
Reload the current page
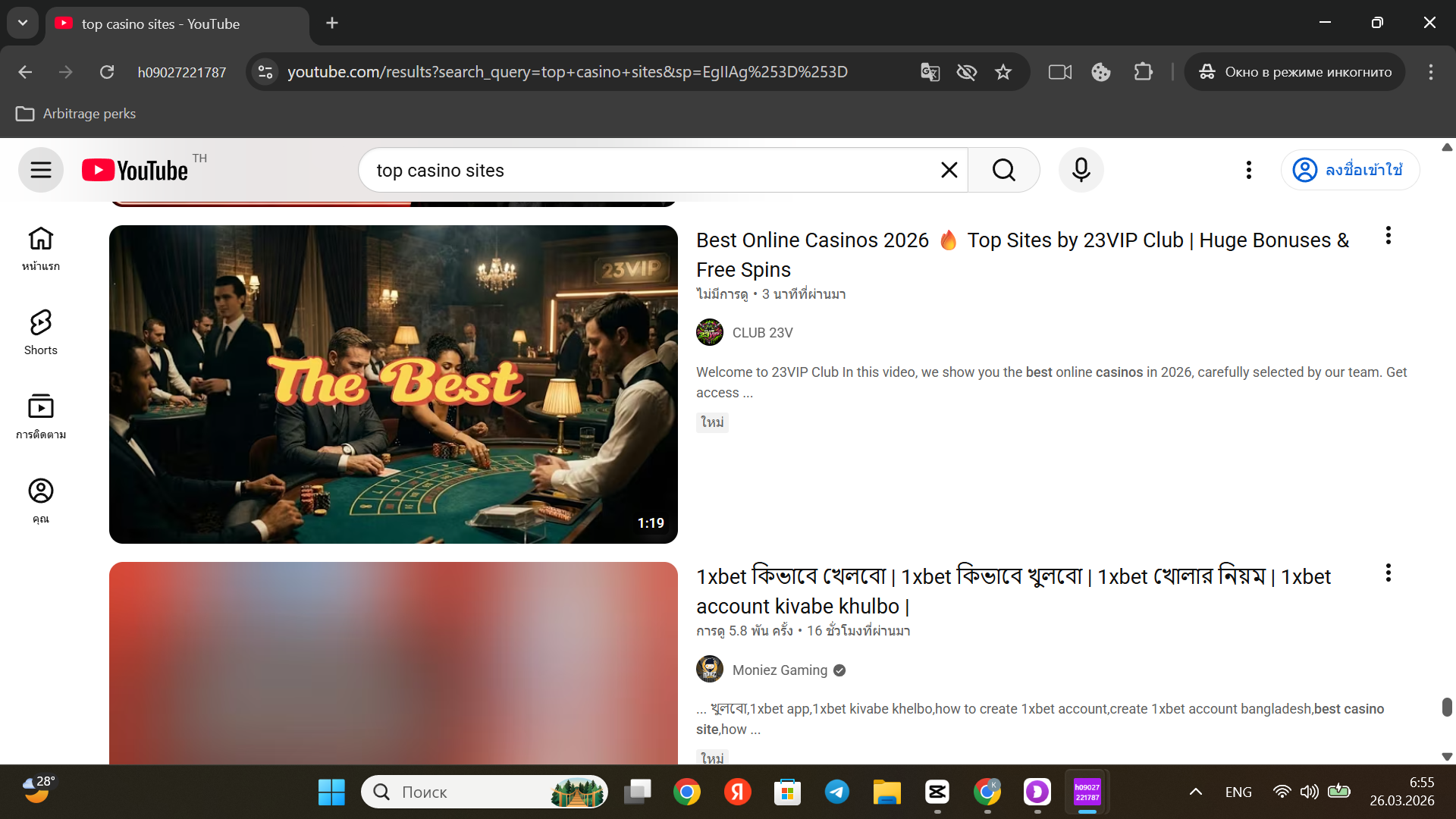[107, 72]
